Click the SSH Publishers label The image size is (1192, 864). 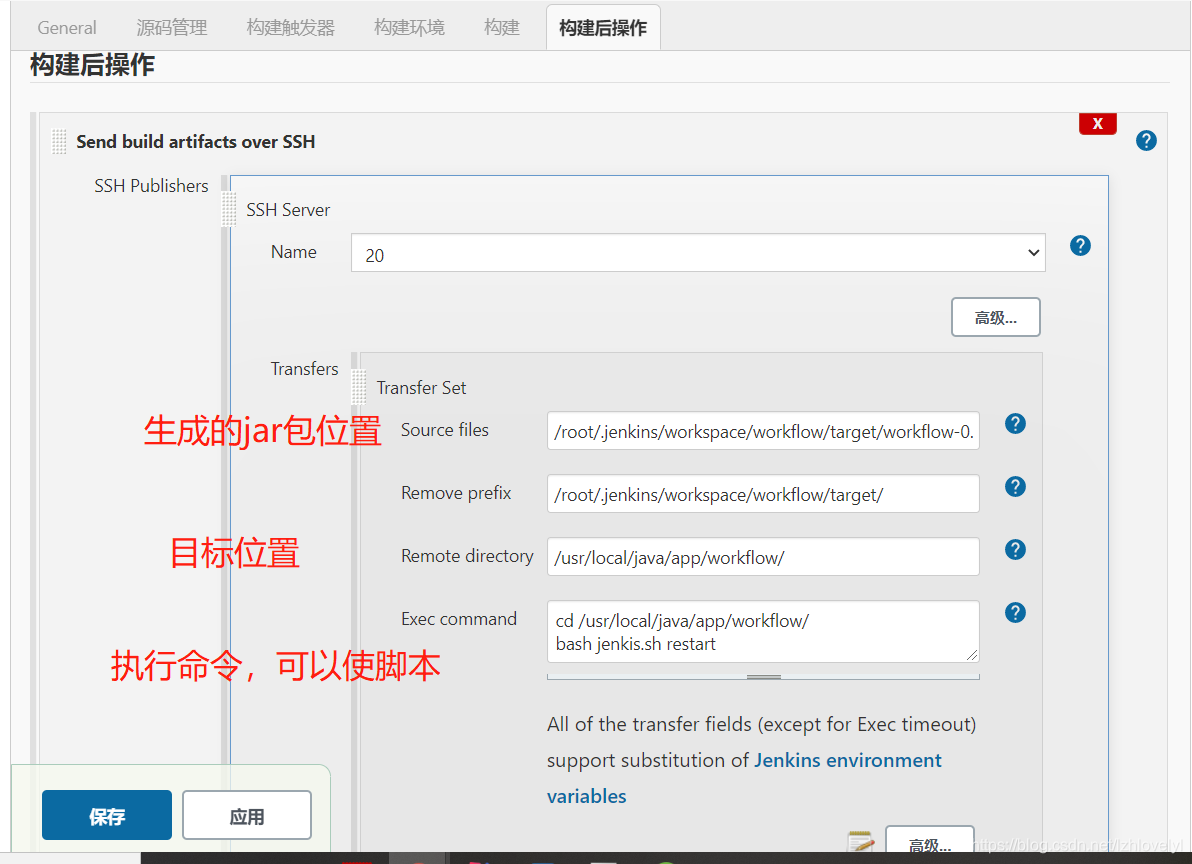[151, 186]
